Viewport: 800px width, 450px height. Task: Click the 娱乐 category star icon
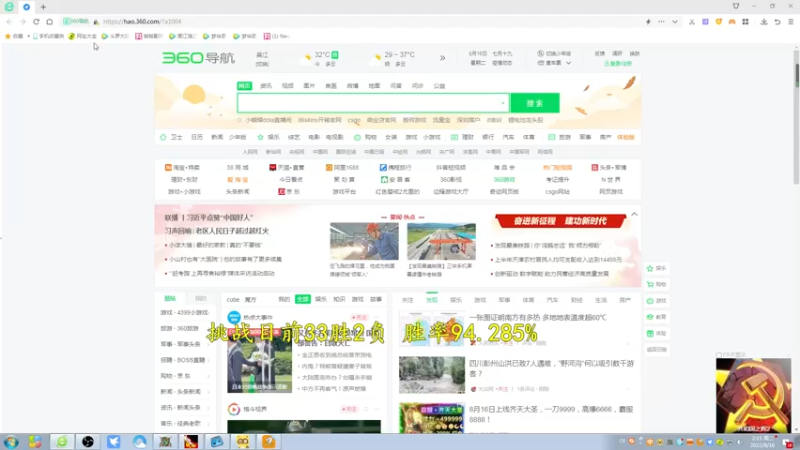(x=260, y=137)
